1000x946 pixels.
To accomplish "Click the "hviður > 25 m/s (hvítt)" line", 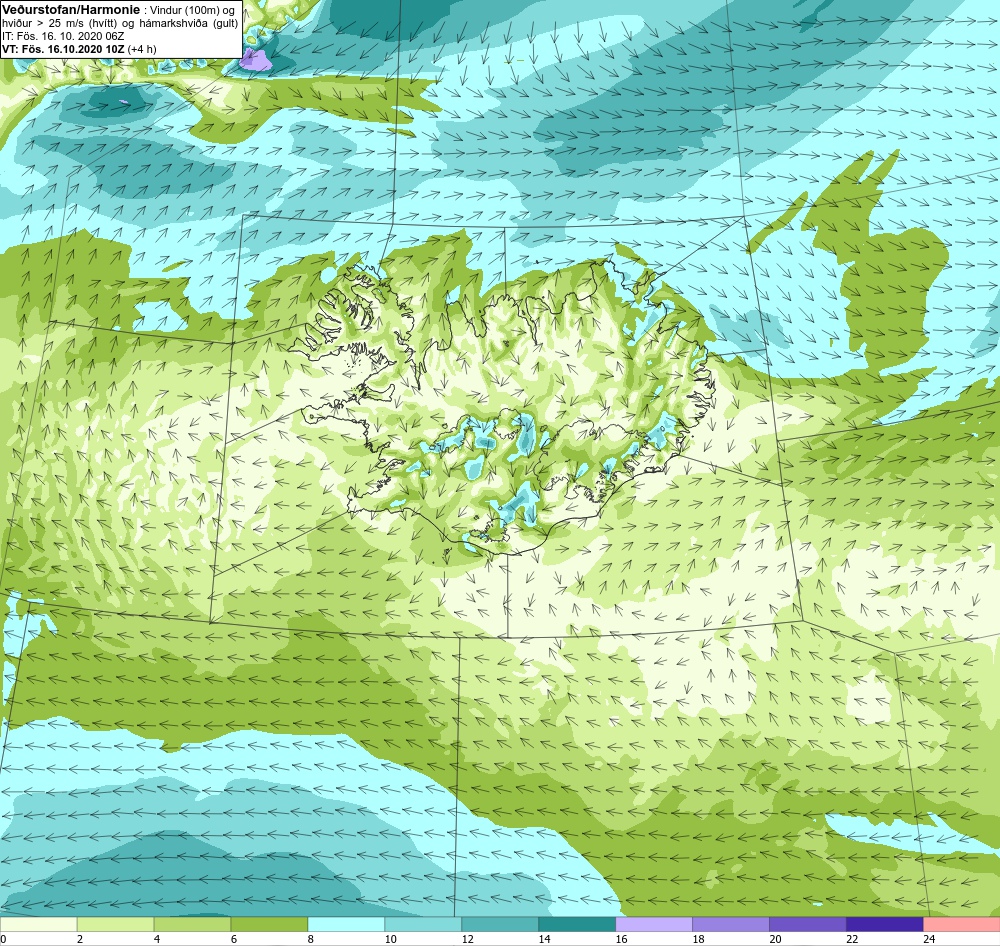I will [59, 24].
